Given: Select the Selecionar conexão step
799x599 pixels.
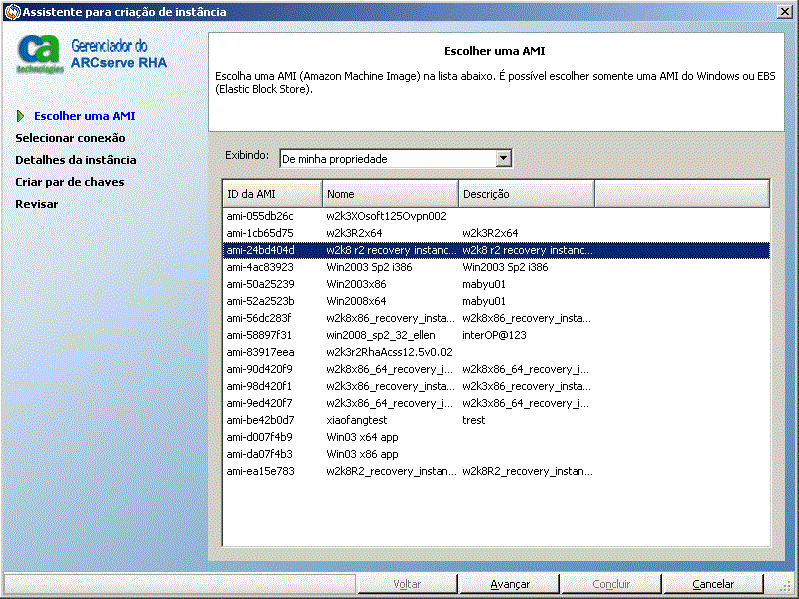Looking at the screenshot, I should point(70,138).
